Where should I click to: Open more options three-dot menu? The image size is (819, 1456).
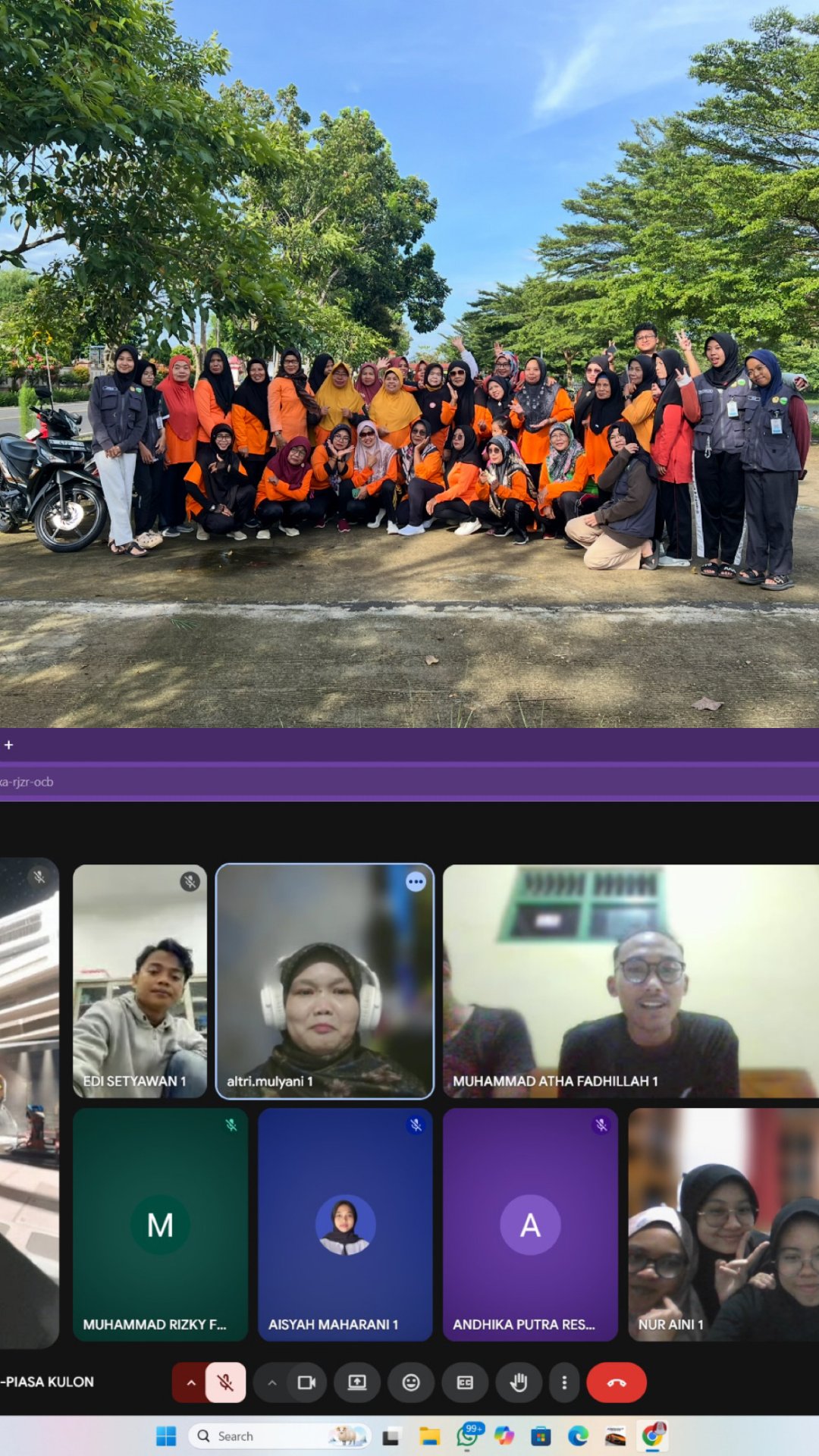point(564,1382)
